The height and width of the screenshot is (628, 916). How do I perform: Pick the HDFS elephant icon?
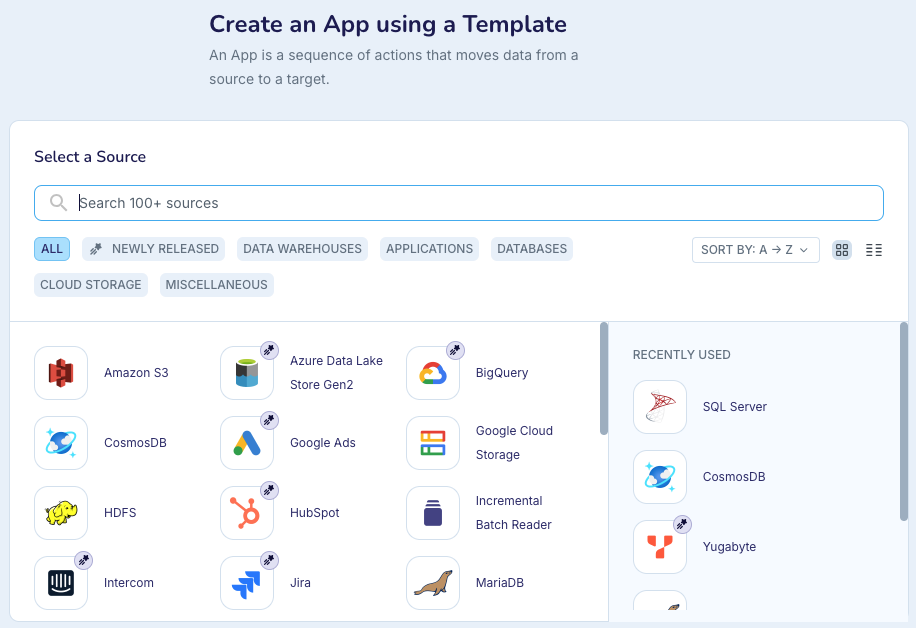[61, 512]
